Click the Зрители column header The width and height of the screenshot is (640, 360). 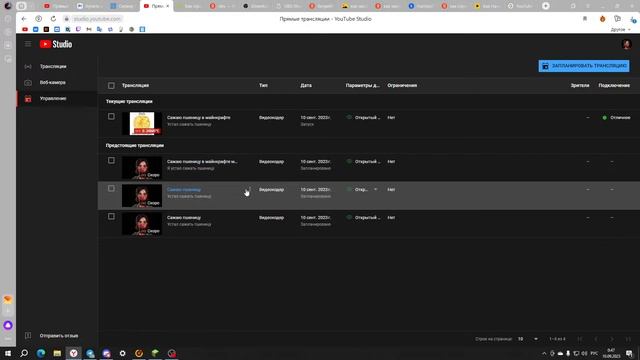click(580, 86)
